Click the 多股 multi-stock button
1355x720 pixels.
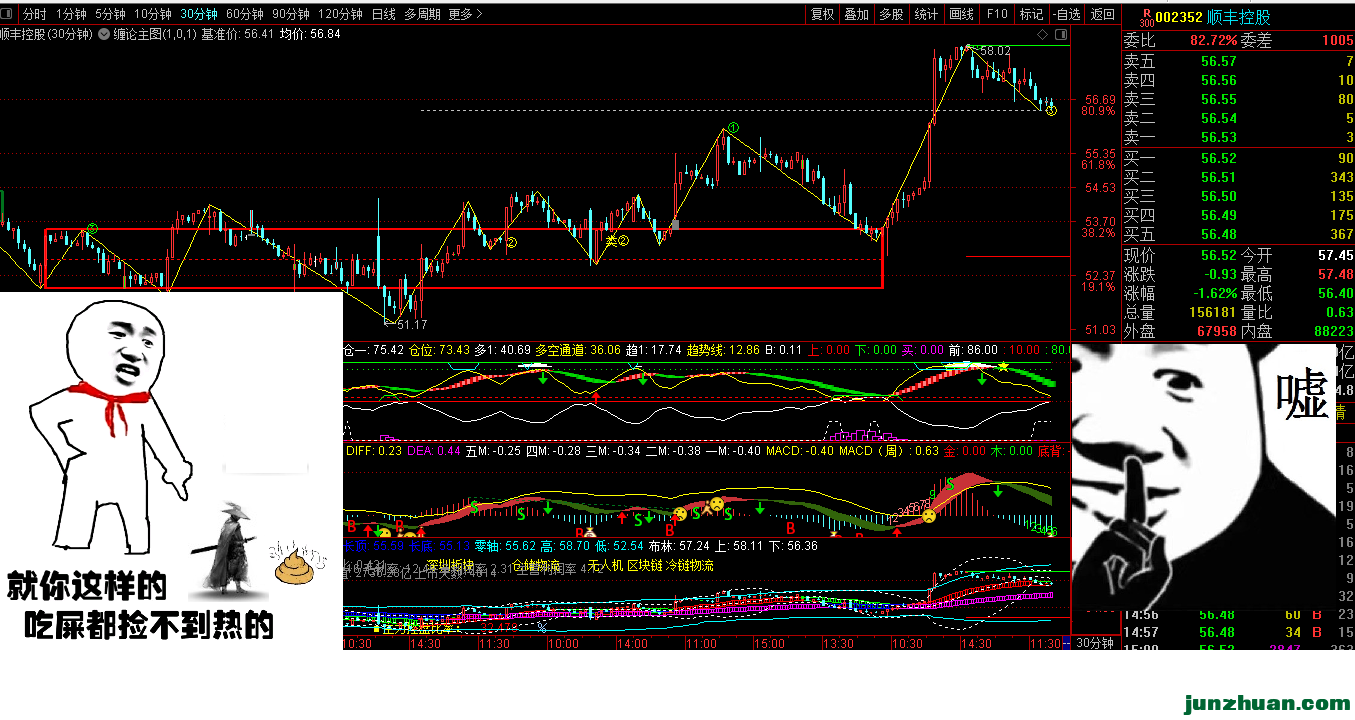tap(891, 14)
